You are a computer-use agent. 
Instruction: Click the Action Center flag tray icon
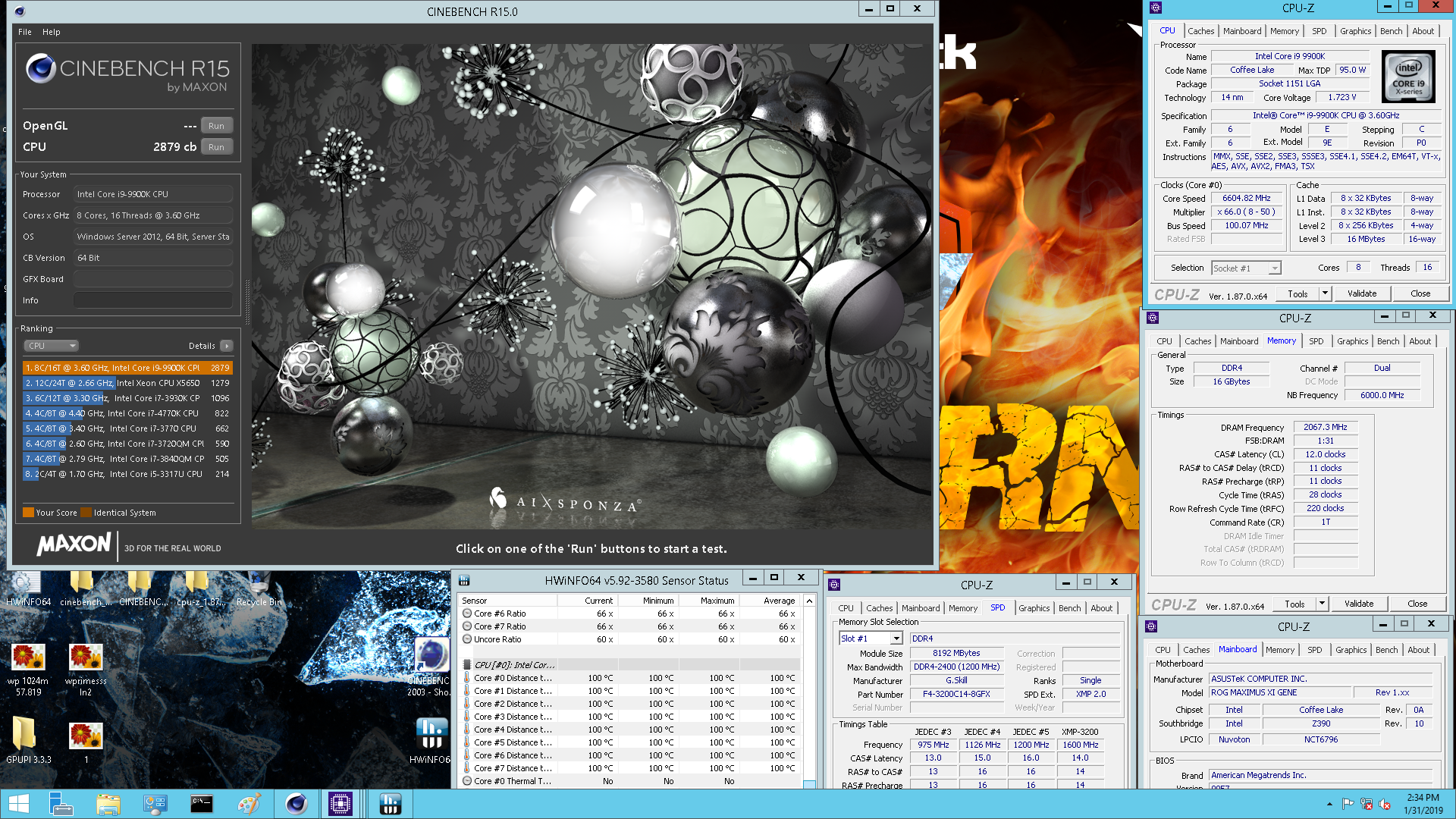[1348, 804]
